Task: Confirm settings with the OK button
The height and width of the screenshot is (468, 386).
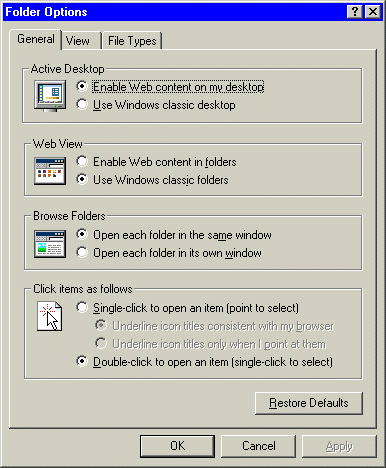Action: point(177,446)
